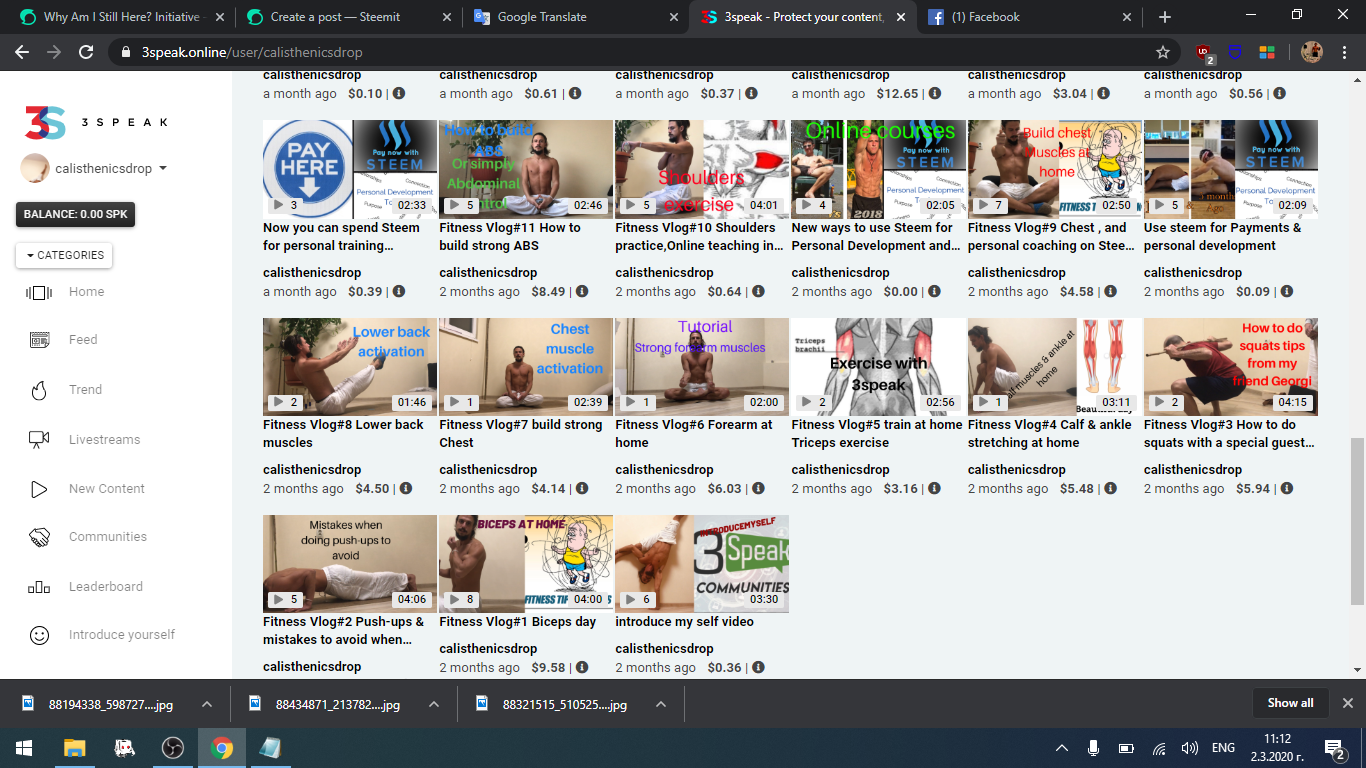1366x768 pixels.
Task: Open the Introduce yourself section
Action: 40,634
